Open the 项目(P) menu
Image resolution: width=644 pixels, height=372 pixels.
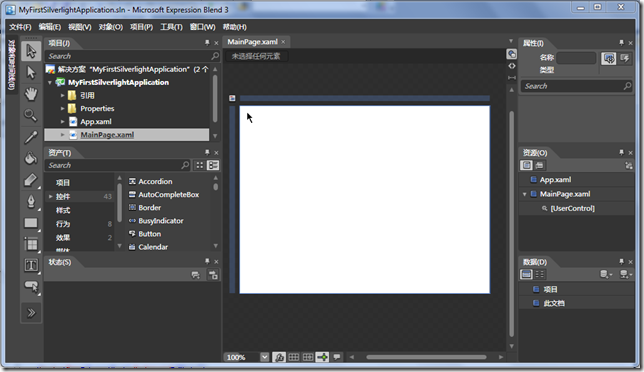pos(141,27)
